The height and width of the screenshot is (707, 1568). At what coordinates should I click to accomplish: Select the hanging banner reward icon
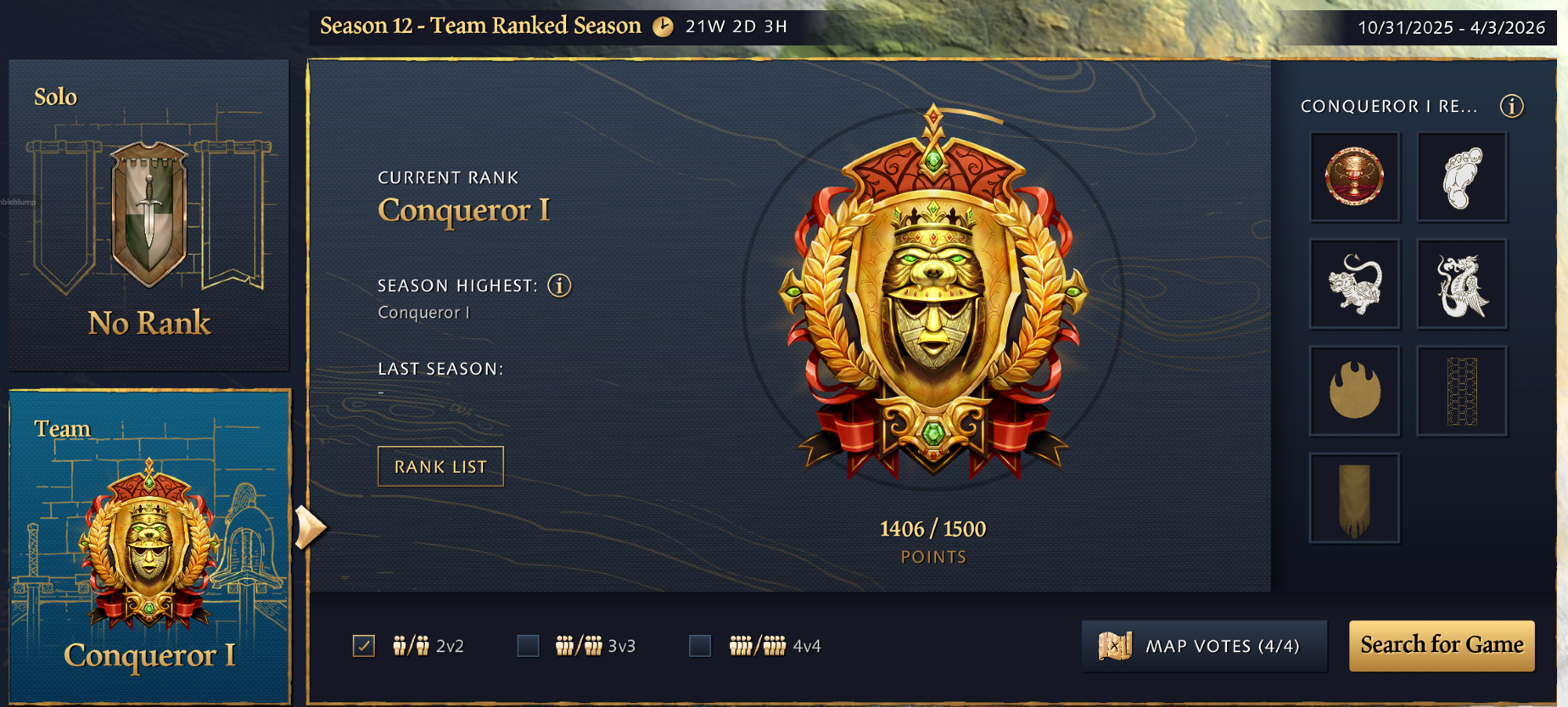tap(1354, 499)
